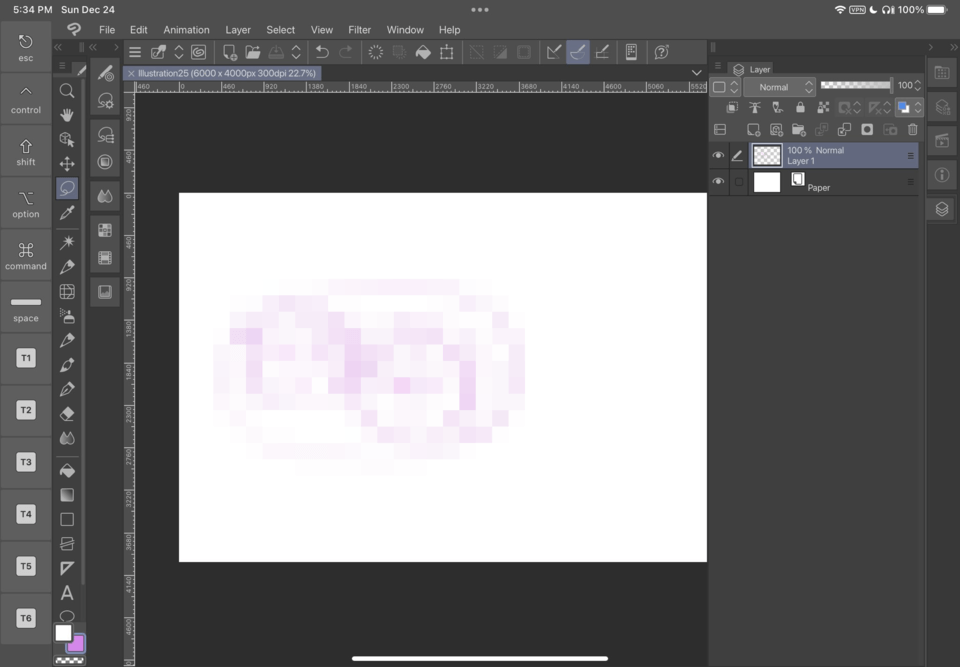Select the Eraser tool

[x=66, y=413]
